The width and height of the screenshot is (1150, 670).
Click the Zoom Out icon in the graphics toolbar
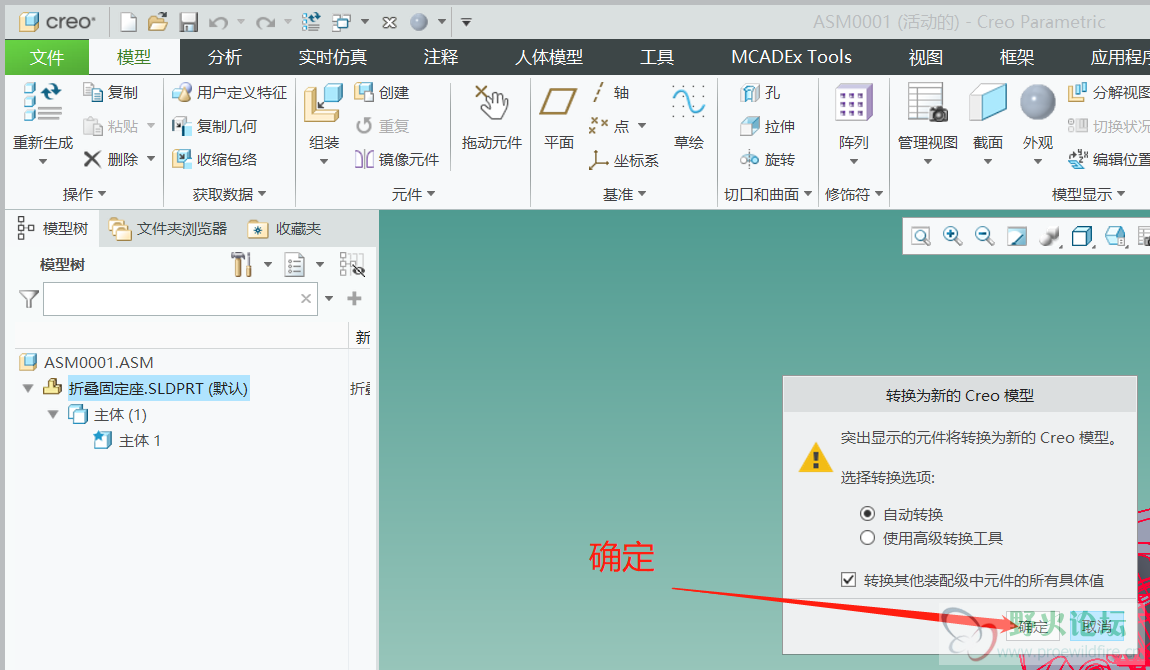click(984, 236)
